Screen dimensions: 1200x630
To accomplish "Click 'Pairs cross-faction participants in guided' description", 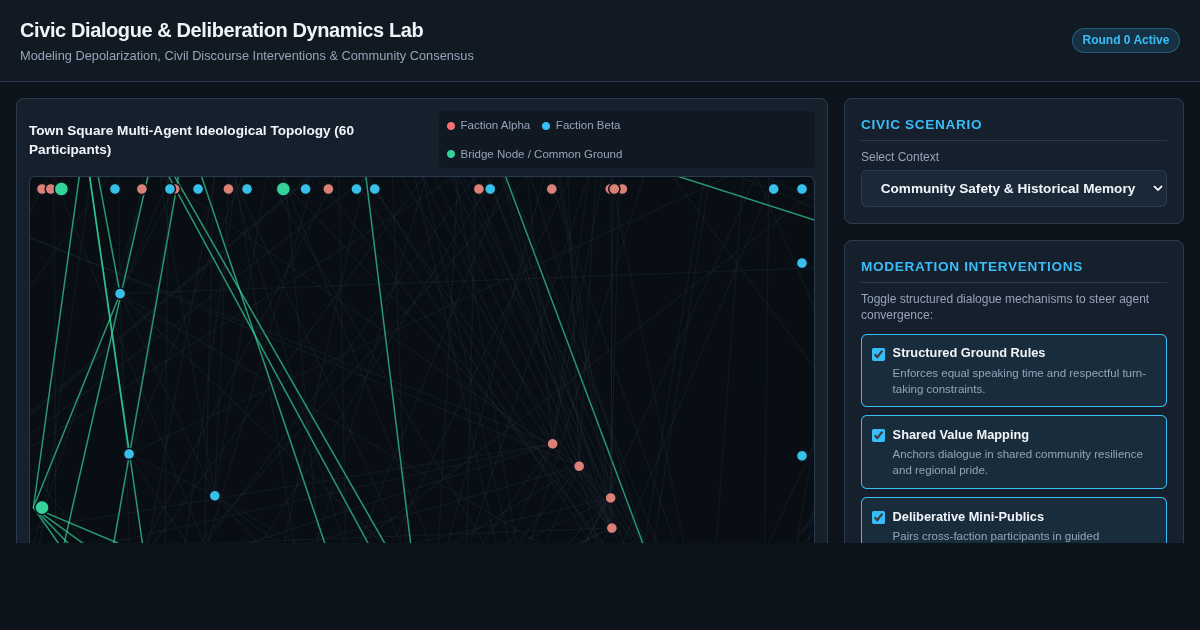I will pyautogui.click(x=996, y=536).
